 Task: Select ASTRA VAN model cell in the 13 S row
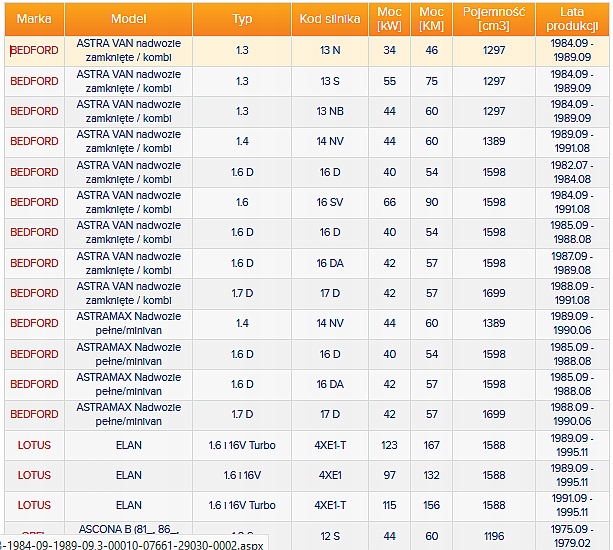pyautogui.click(x=129, y=81)
